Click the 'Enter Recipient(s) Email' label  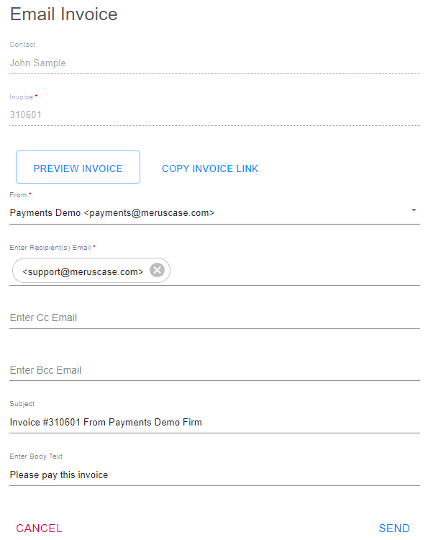(50, 248)
